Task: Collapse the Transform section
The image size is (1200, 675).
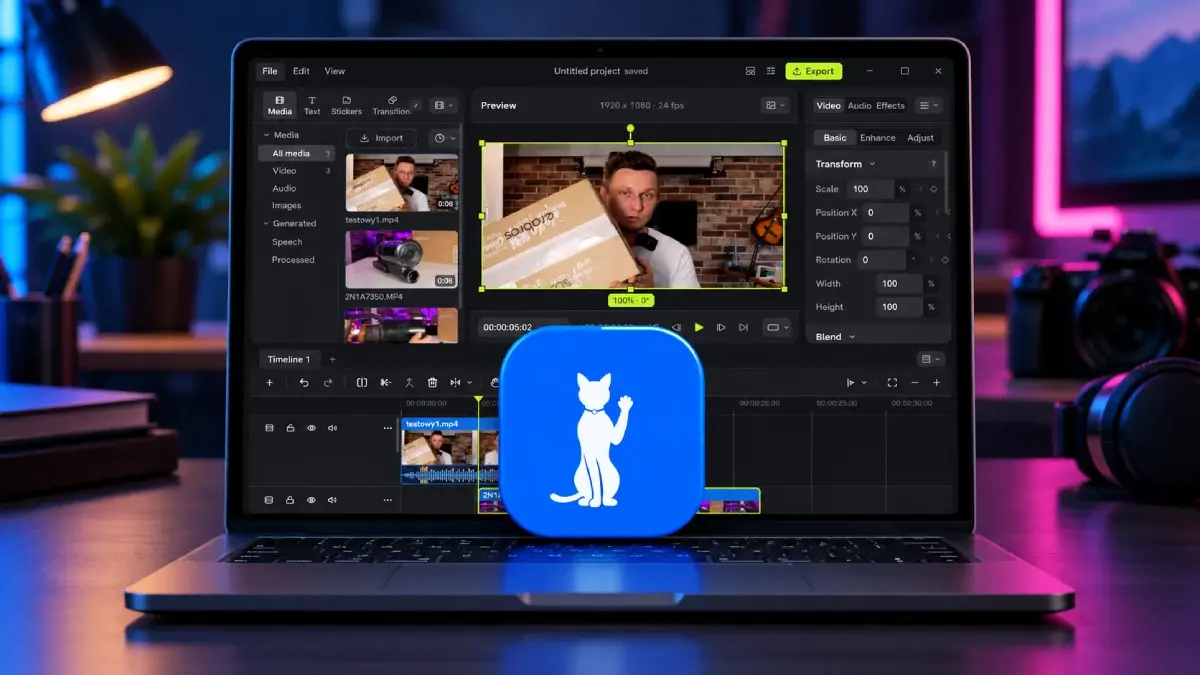Action: 872,164
